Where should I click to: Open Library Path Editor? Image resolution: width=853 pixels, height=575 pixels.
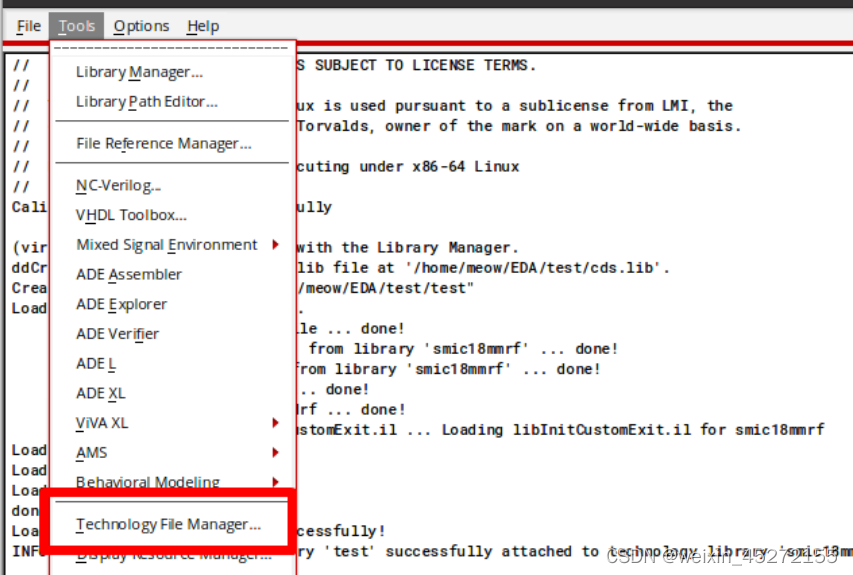[x=146, y=102]
